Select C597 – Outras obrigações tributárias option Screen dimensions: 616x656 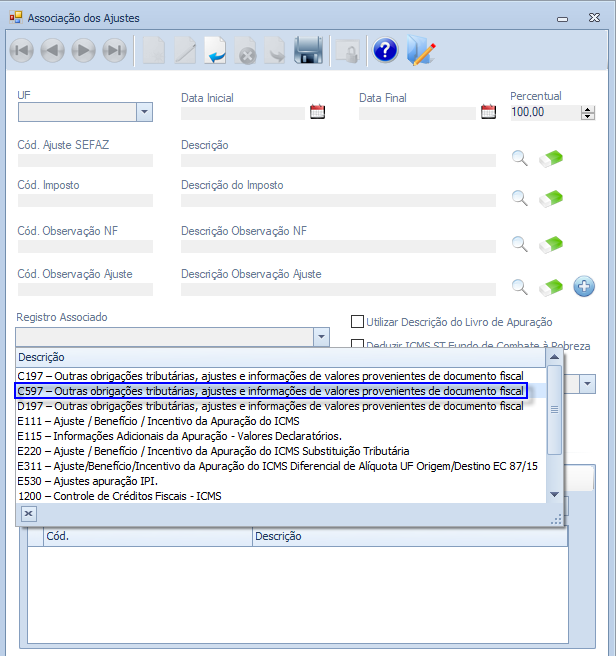[270, 391]
